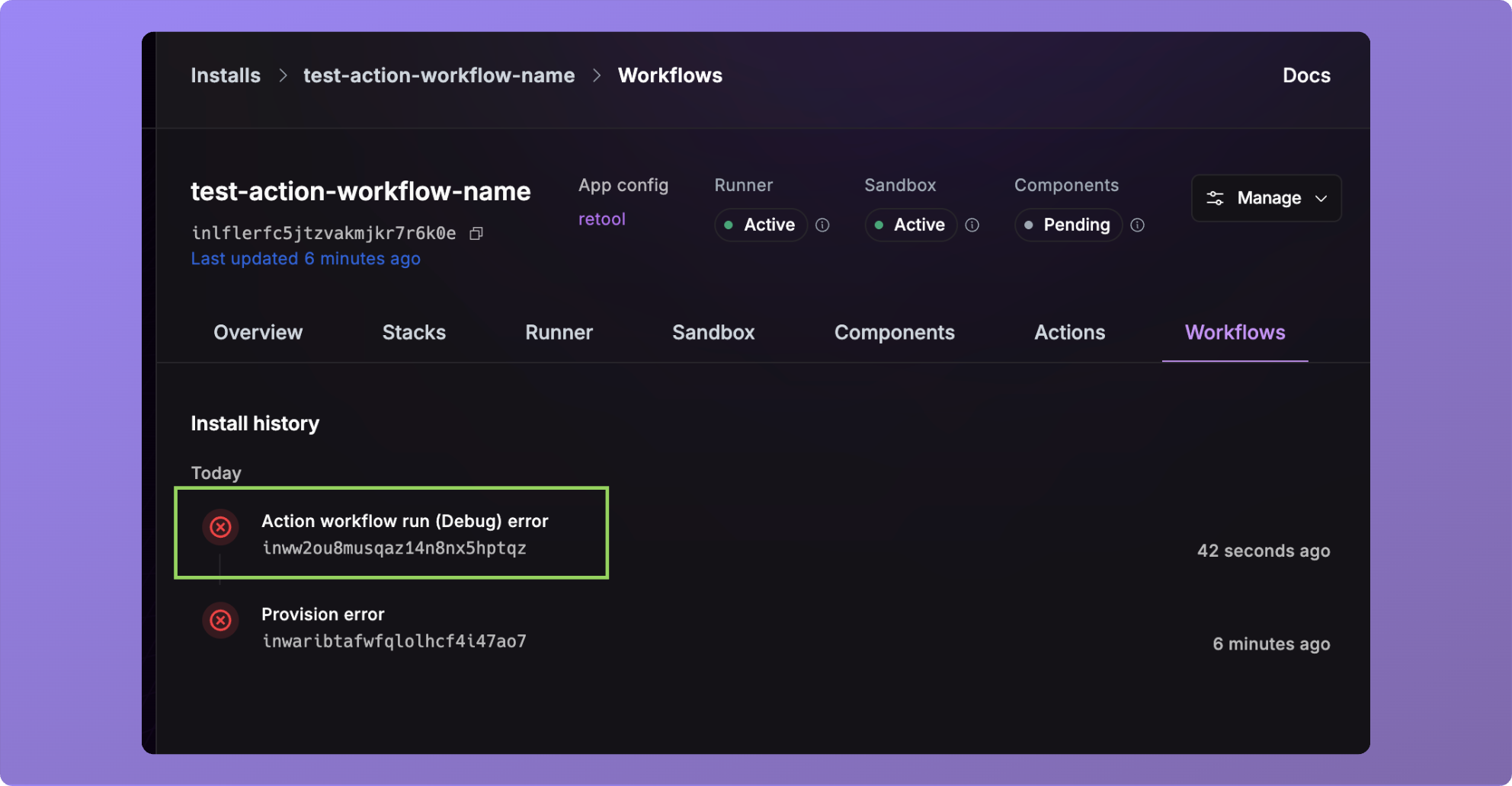The image size is (1512, 786).
Task: Open test-action-workflow-name breadcrumb link
Action: click(x=439, y=75)
